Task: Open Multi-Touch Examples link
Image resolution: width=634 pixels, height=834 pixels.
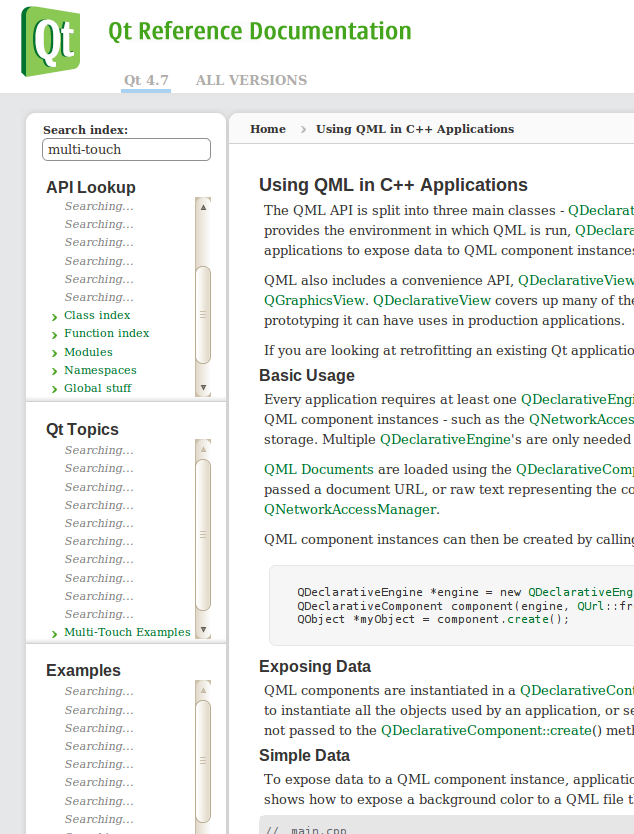Action: (127, 632)
